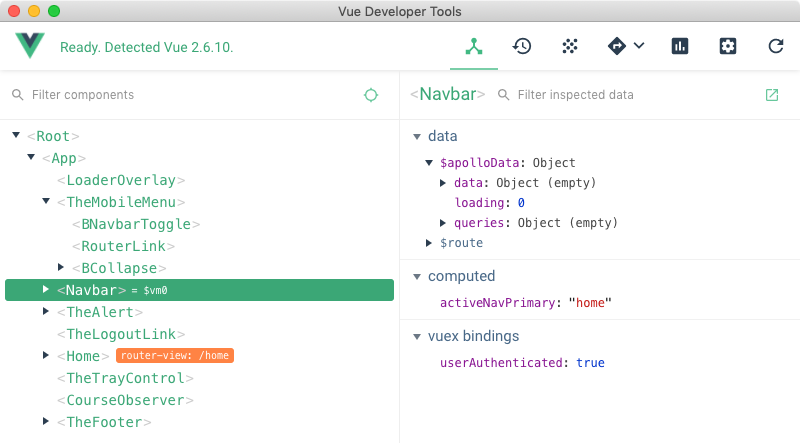
Task: Select the App component
Action: pyautogui.click(x=64, y=158)
